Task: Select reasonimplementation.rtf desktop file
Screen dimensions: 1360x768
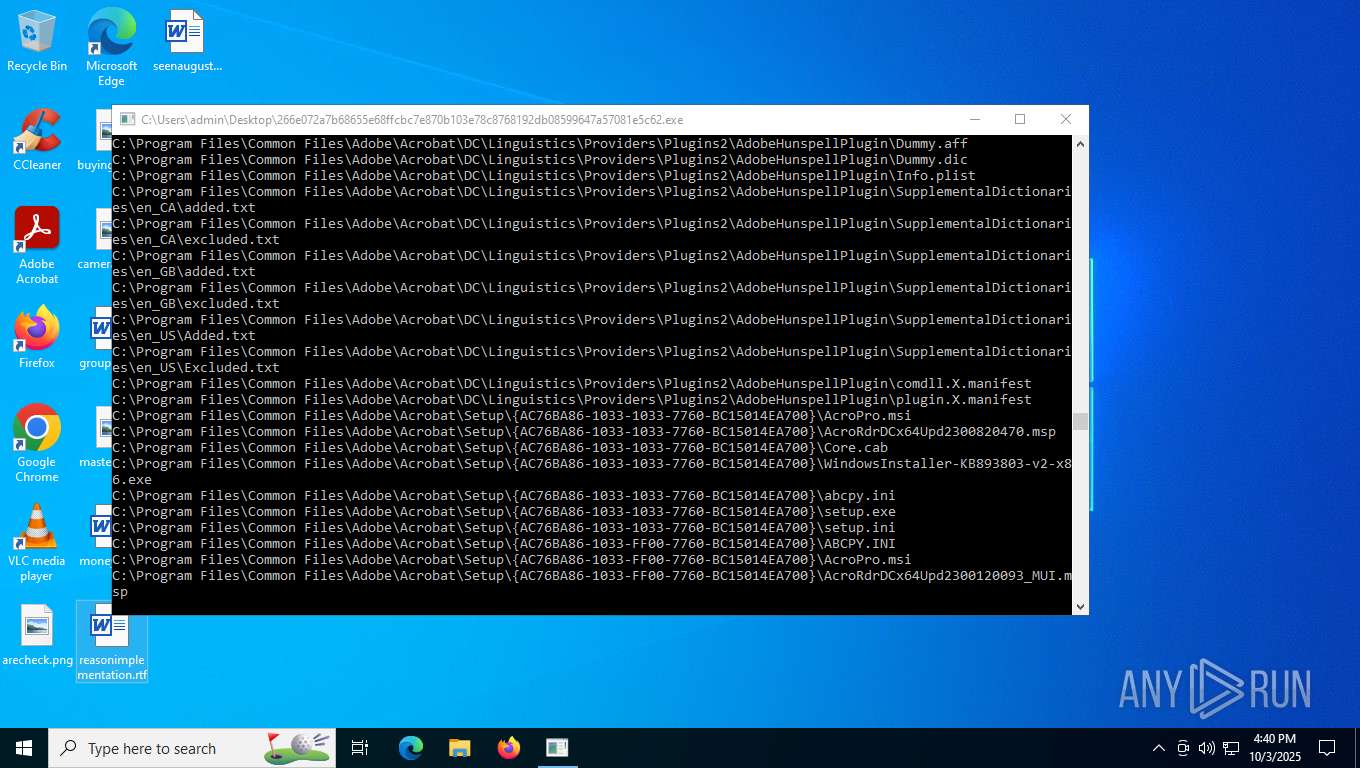Action: (x=111, y=642)
